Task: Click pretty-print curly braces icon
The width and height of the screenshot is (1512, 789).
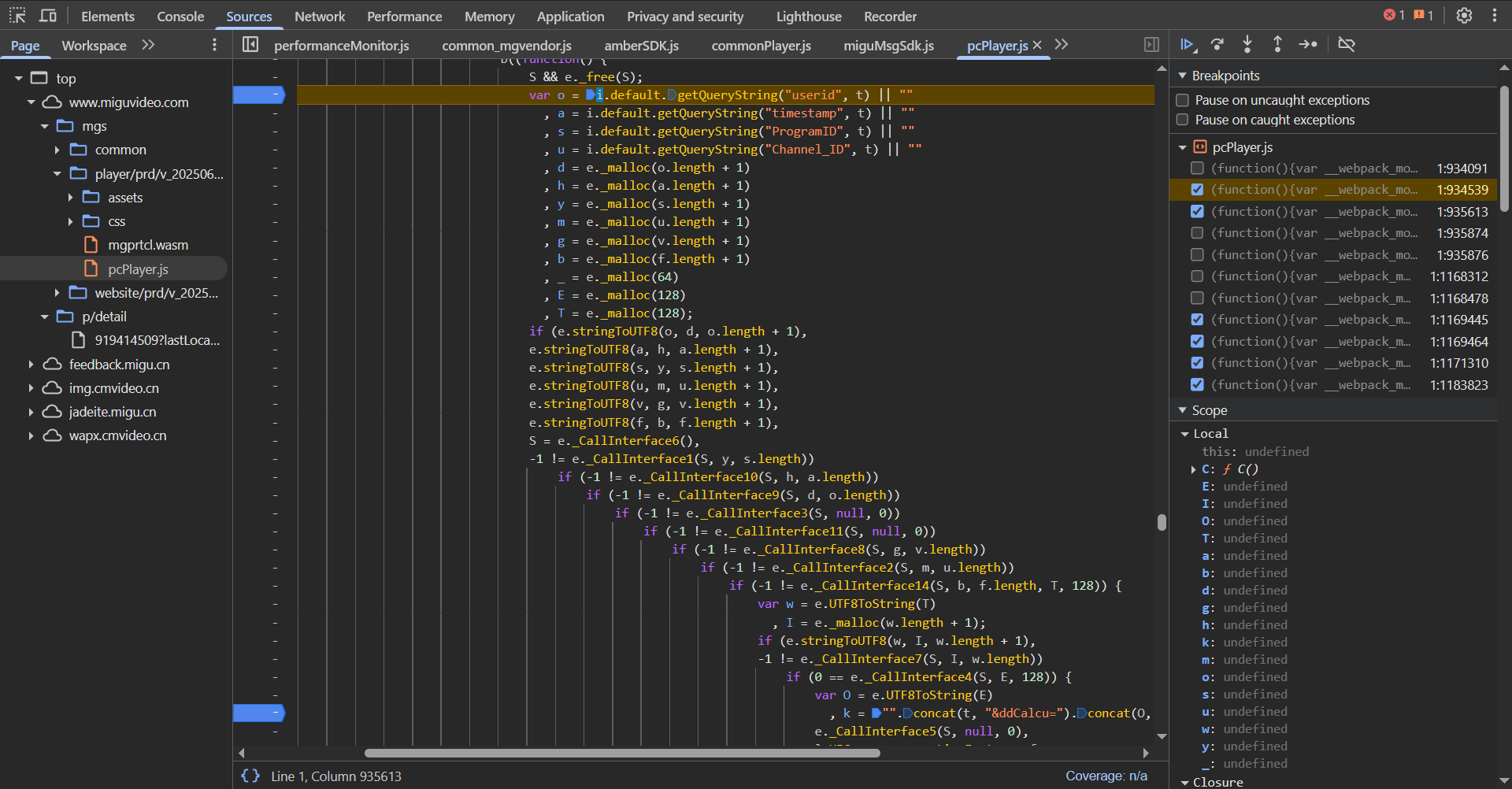Action: (250, 776)
